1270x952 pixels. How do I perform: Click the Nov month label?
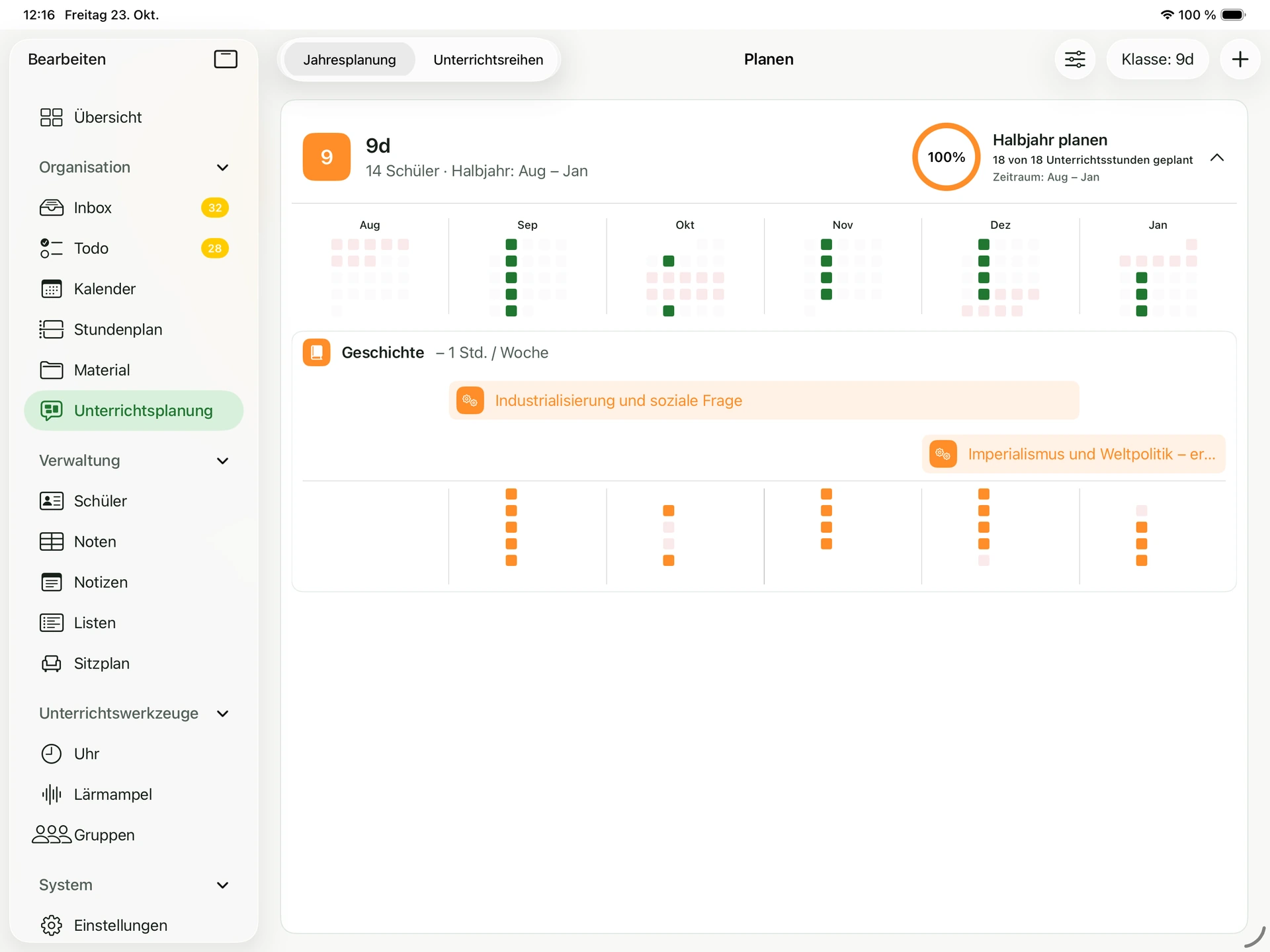tap(843, 225)
